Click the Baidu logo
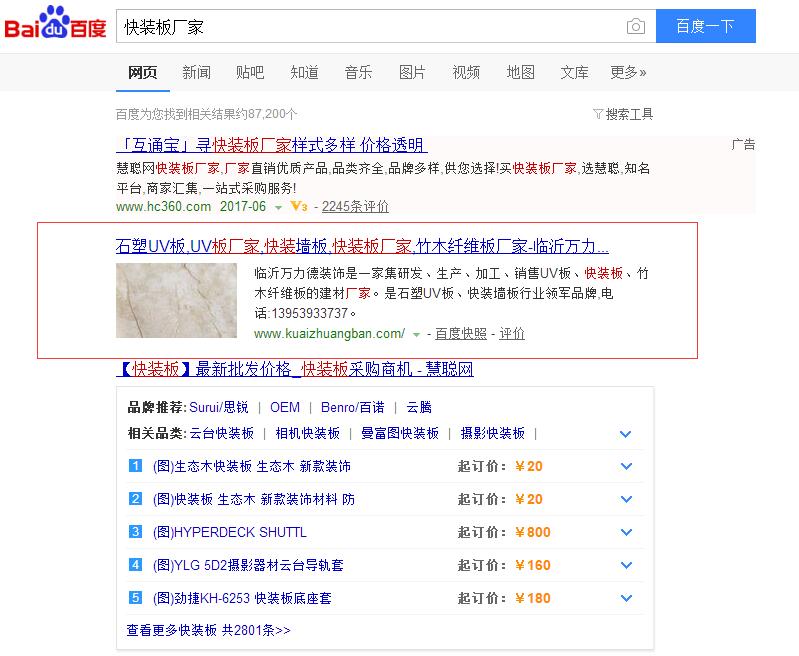The image size is (799, 656). coord(55,23)
